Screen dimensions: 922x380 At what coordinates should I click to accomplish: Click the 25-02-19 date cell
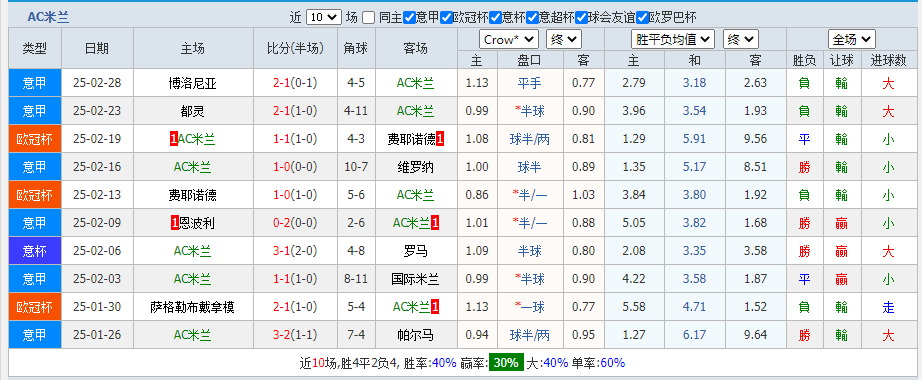(97, 139)
